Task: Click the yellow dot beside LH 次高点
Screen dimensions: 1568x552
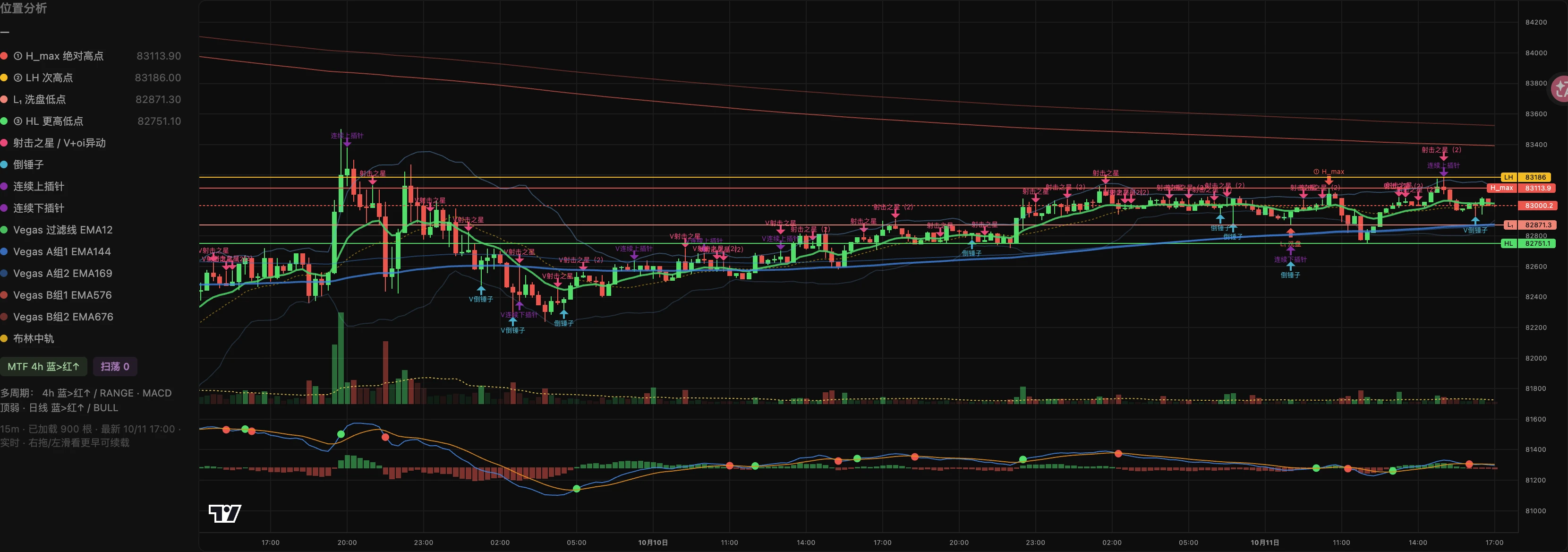Action: click(x=4, y=78)
